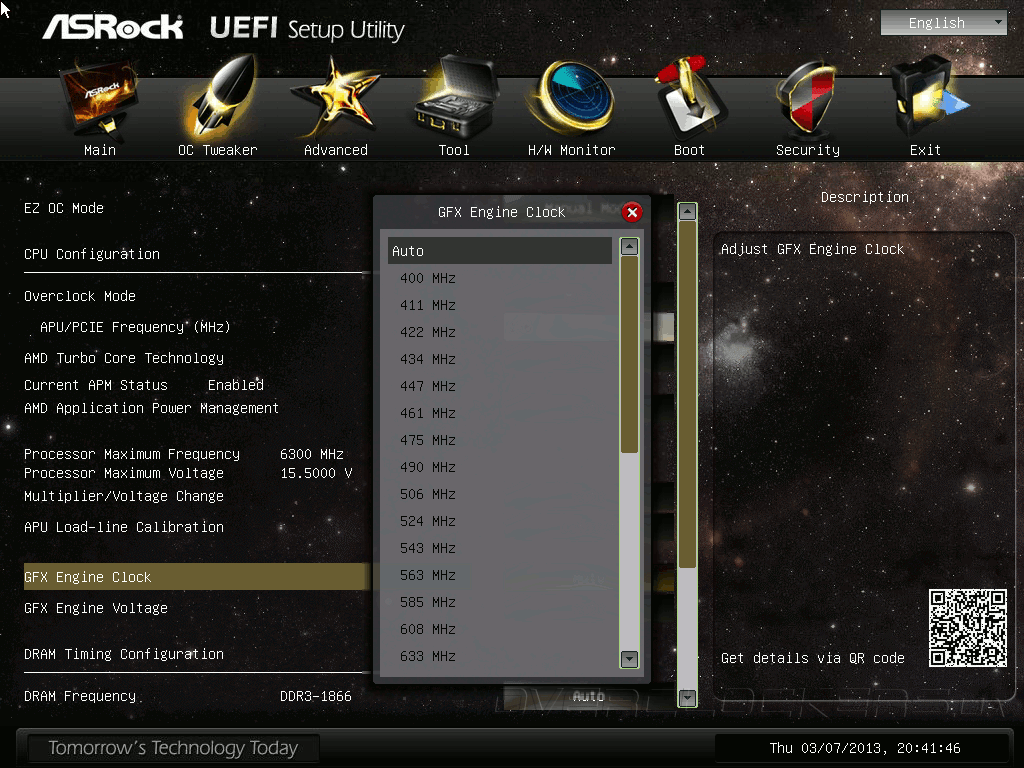The image size is (1024, 768).
Task: Click the date and time display
Action: pyautogui.click(x=865, y=748)
